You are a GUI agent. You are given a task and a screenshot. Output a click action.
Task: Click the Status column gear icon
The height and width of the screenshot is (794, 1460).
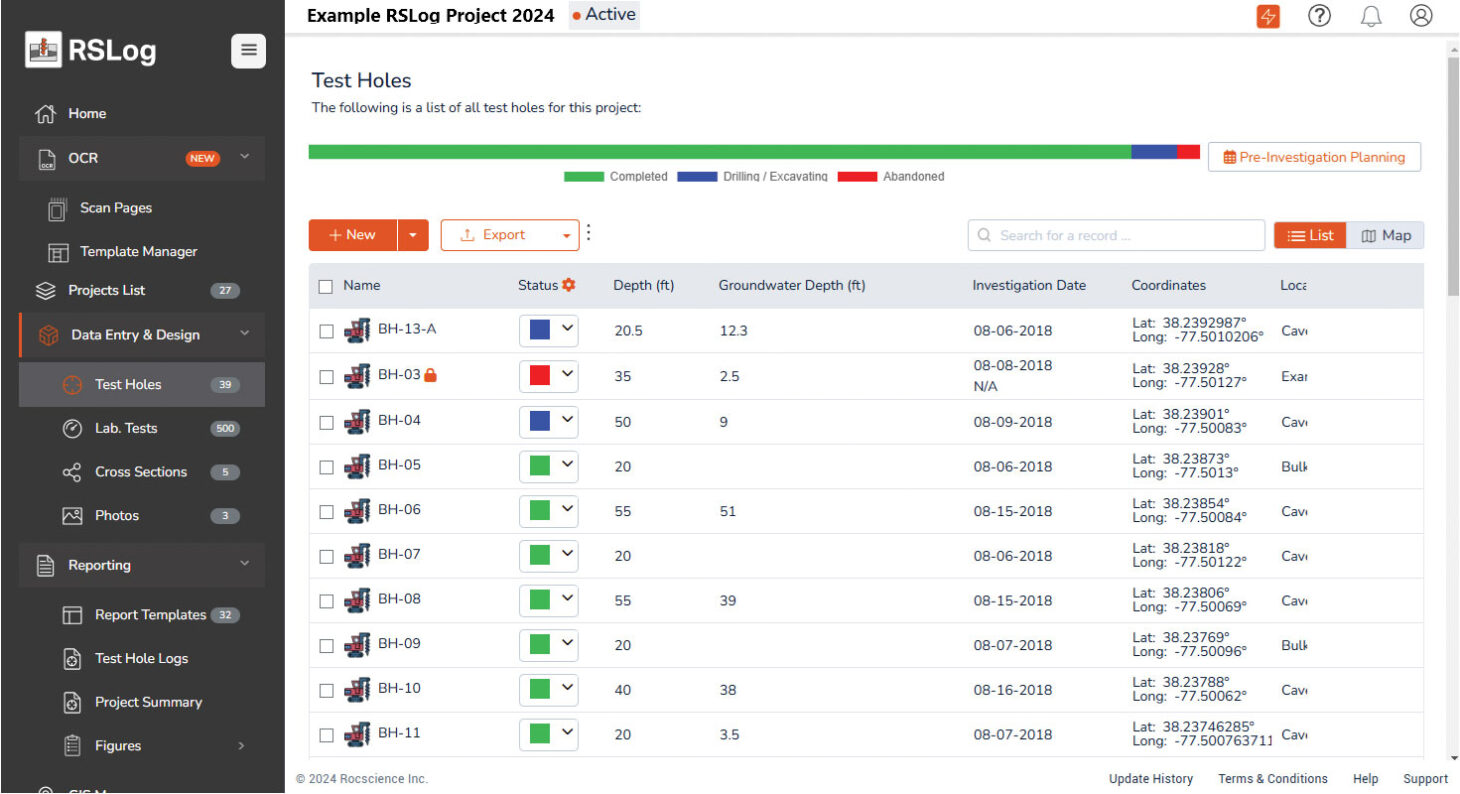pyautogui.click(x=569, y=285)
